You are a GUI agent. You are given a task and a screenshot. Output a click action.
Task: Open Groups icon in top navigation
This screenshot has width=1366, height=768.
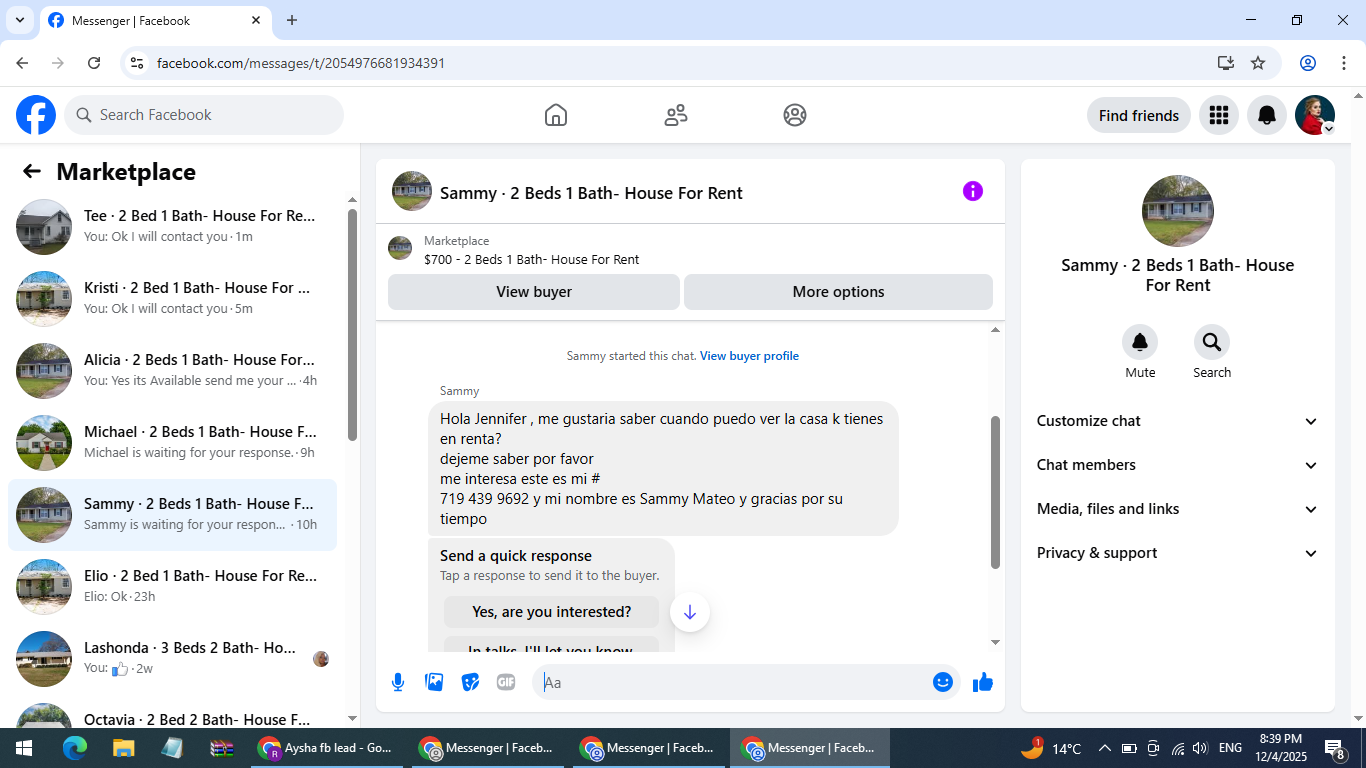click(x=795, y=115)
